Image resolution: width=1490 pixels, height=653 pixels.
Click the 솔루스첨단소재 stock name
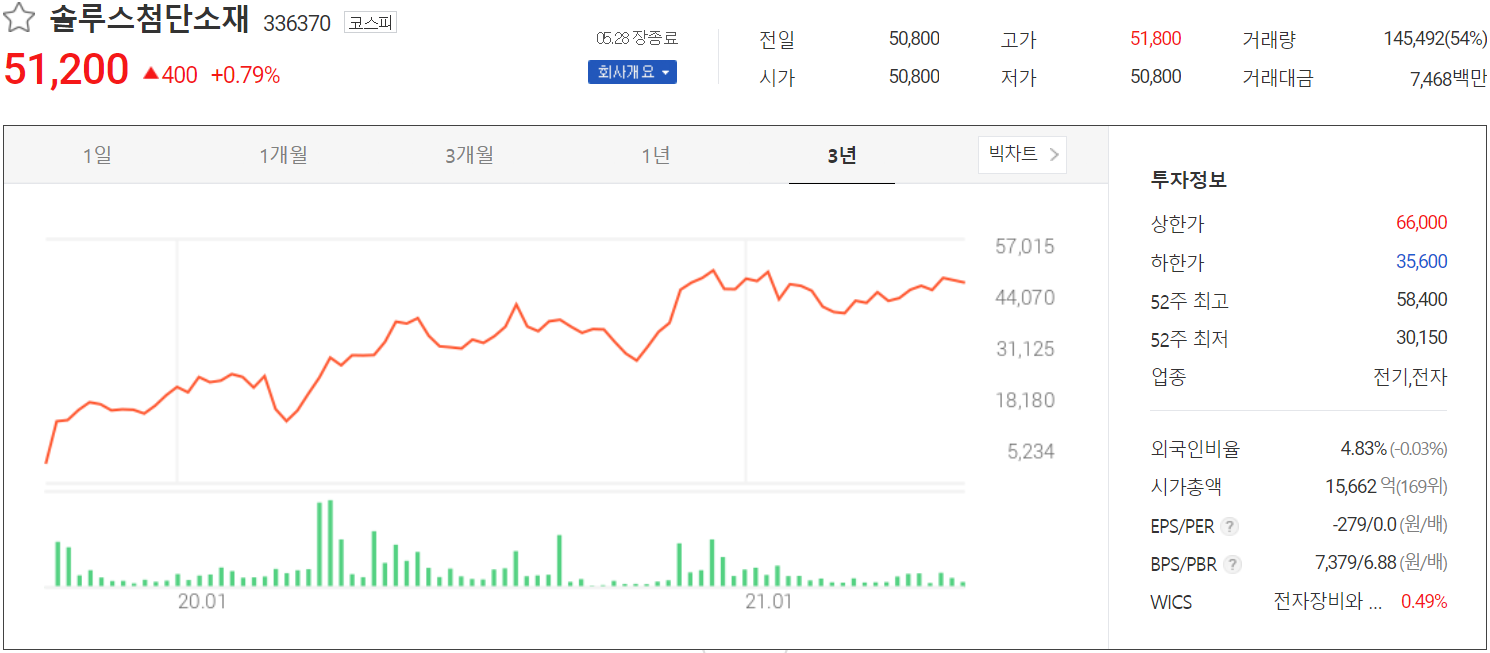[149, 20]
